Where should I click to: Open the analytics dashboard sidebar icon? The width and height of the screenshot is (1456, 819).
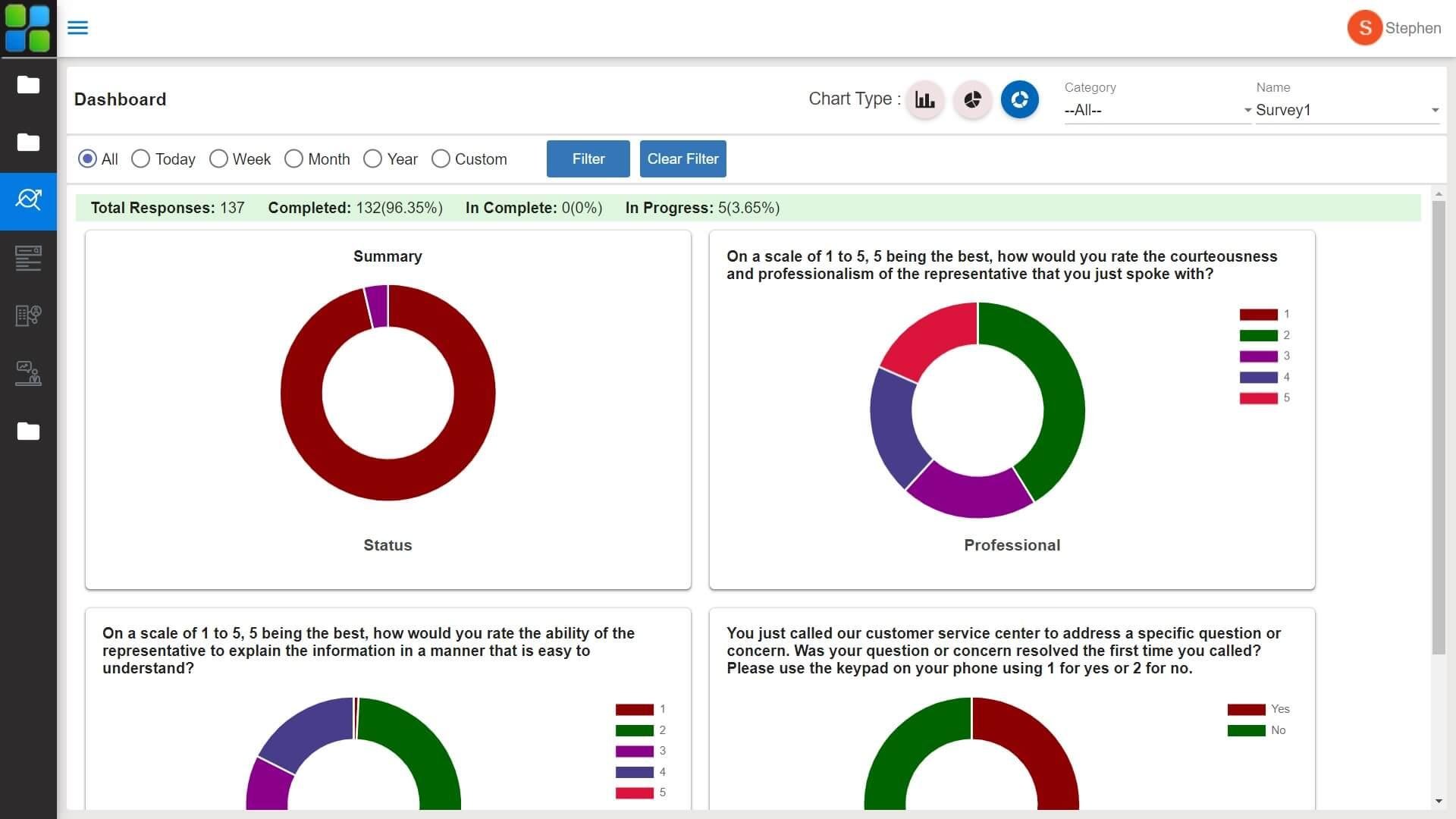28,200
